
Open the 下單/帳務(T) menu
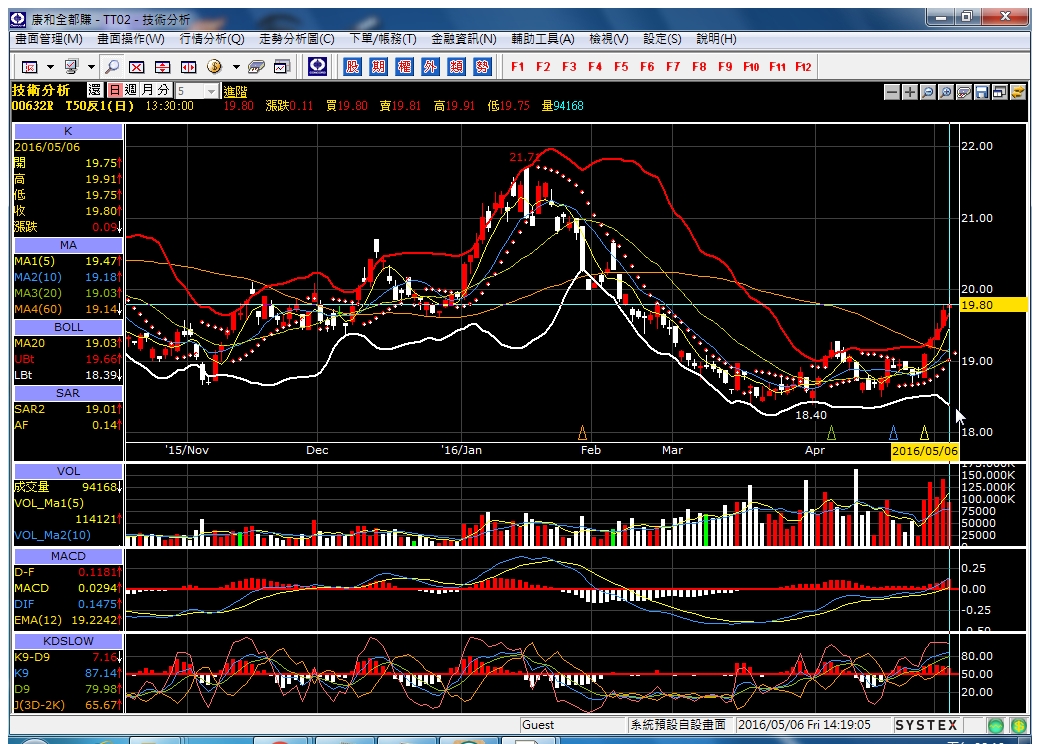[x=383, y=39]
